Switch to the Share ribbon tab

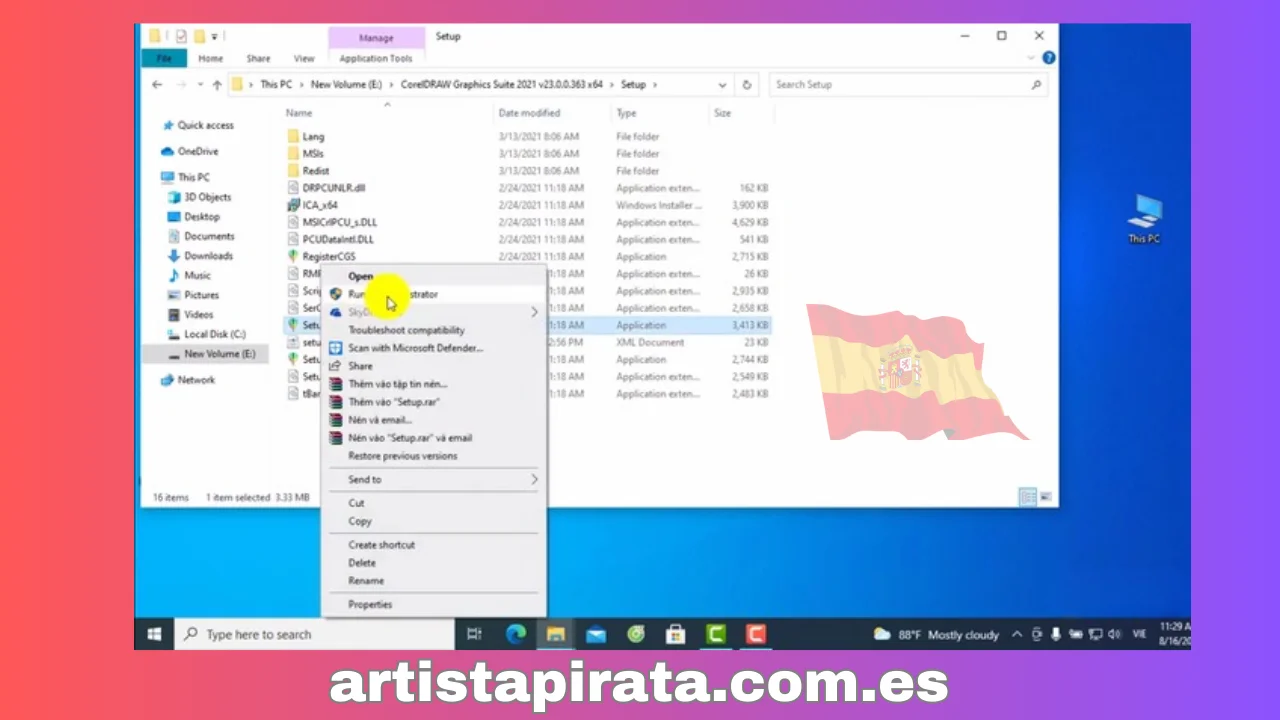[x=258, y=58]
